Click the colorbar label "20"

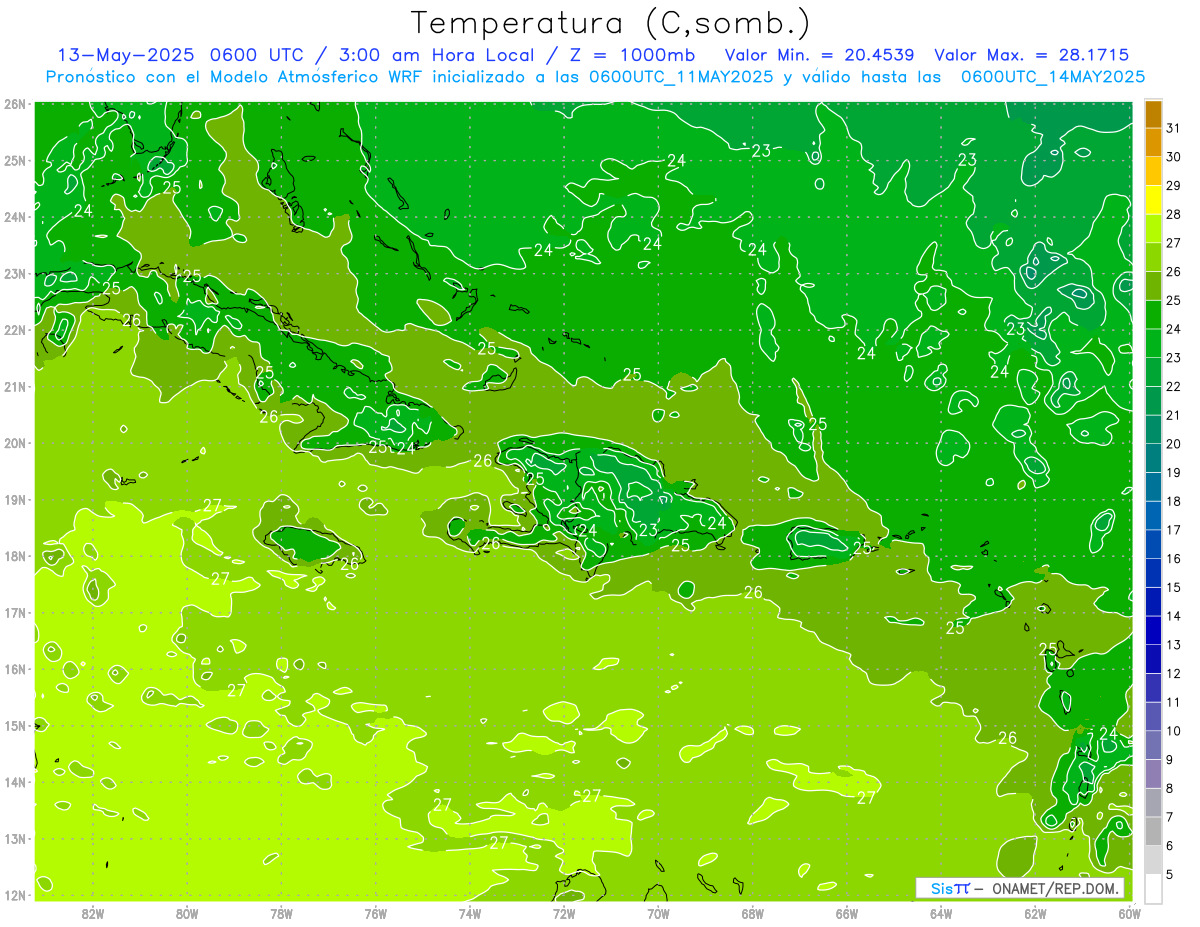click(x=1174, y=444)
